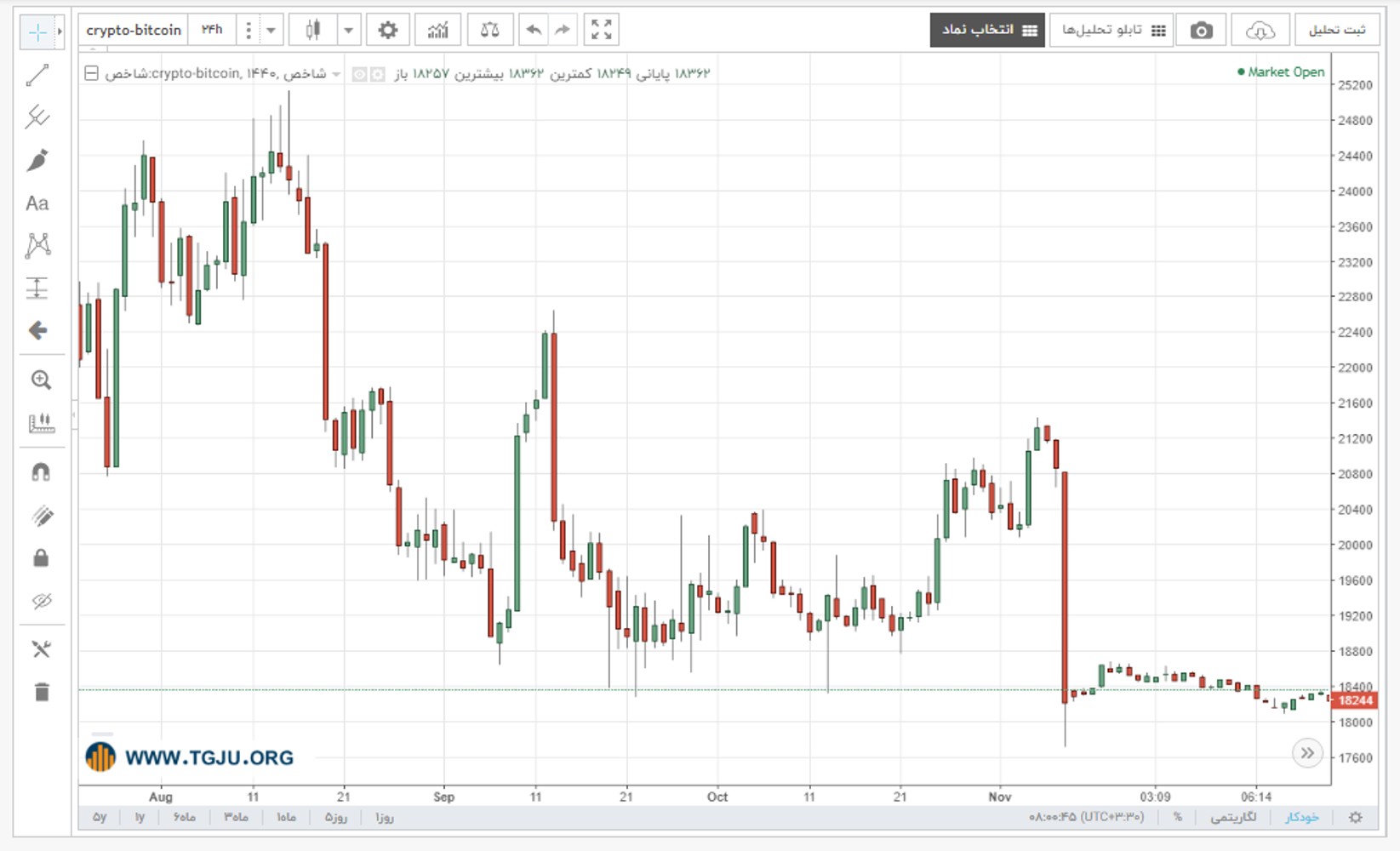Image resolution: width=1400 pixels, height=851 pixels.
Task: Click the انتخاب نماد symbol select button
Action: (x=987, y=31)
